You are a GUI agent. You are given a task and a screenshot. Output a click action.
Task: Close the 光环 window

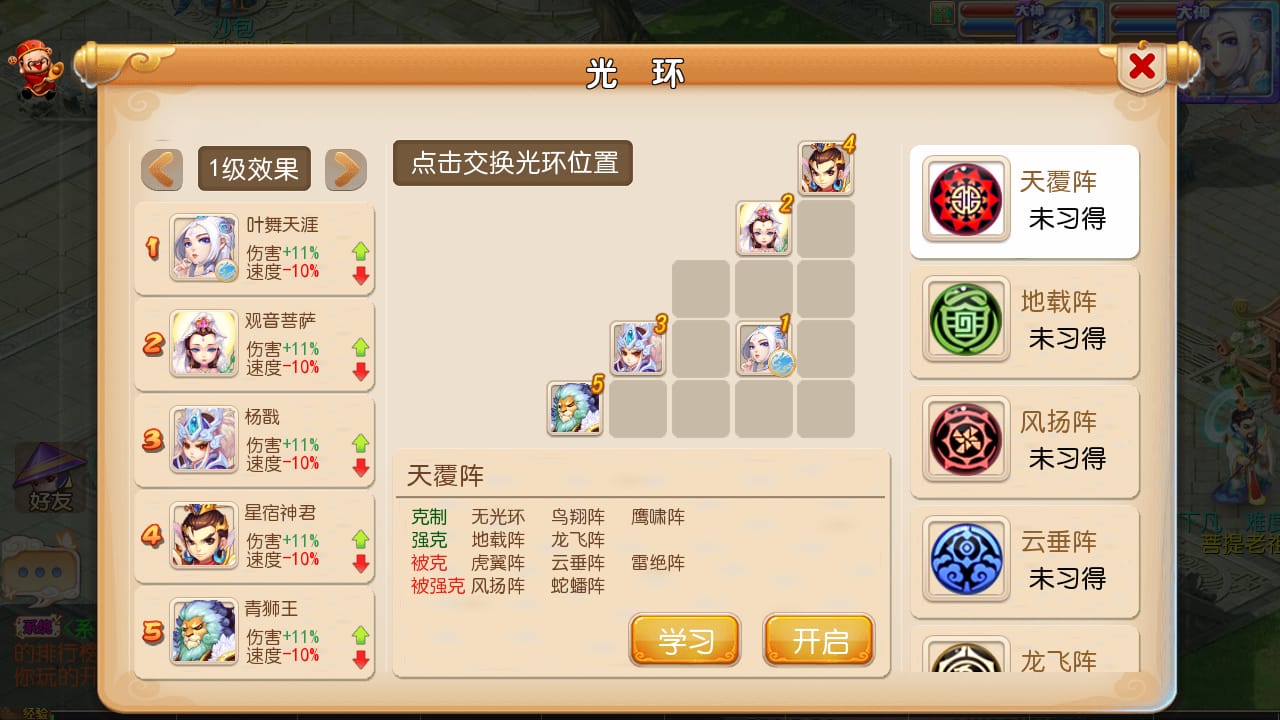[x=1142, y=68]
